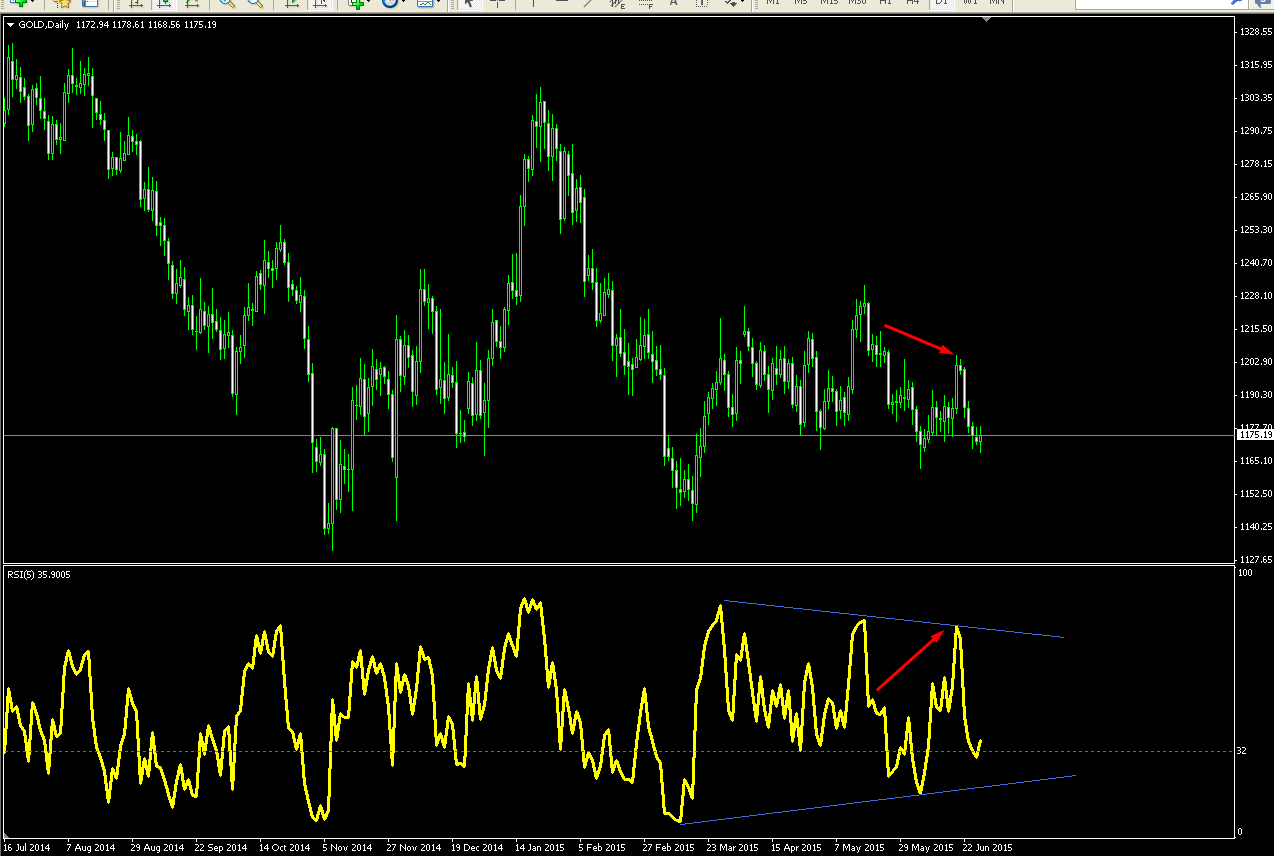The height and width of the screenshot is (856, 1274).
Task: Switch chart to H1 timeframe
Action: pos(885,3)
